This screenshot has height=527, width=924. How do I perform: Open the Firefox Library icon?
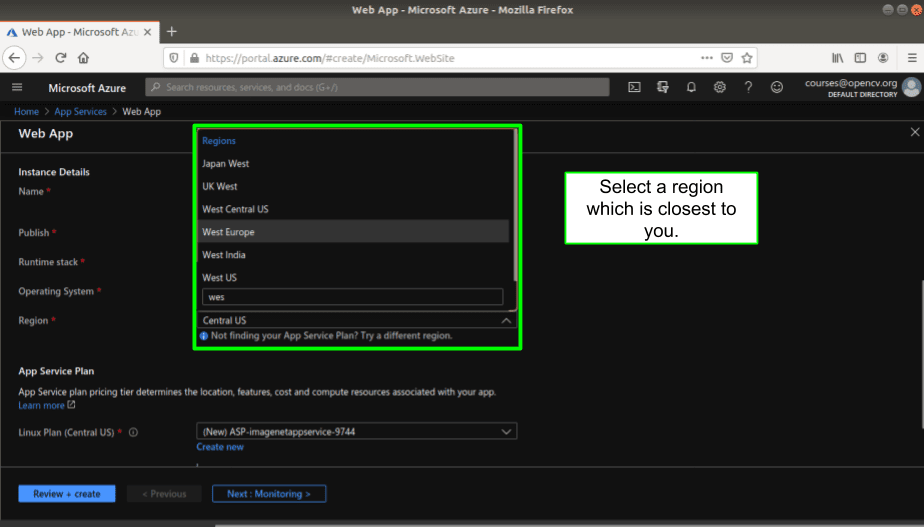click(x=837, y=58)
